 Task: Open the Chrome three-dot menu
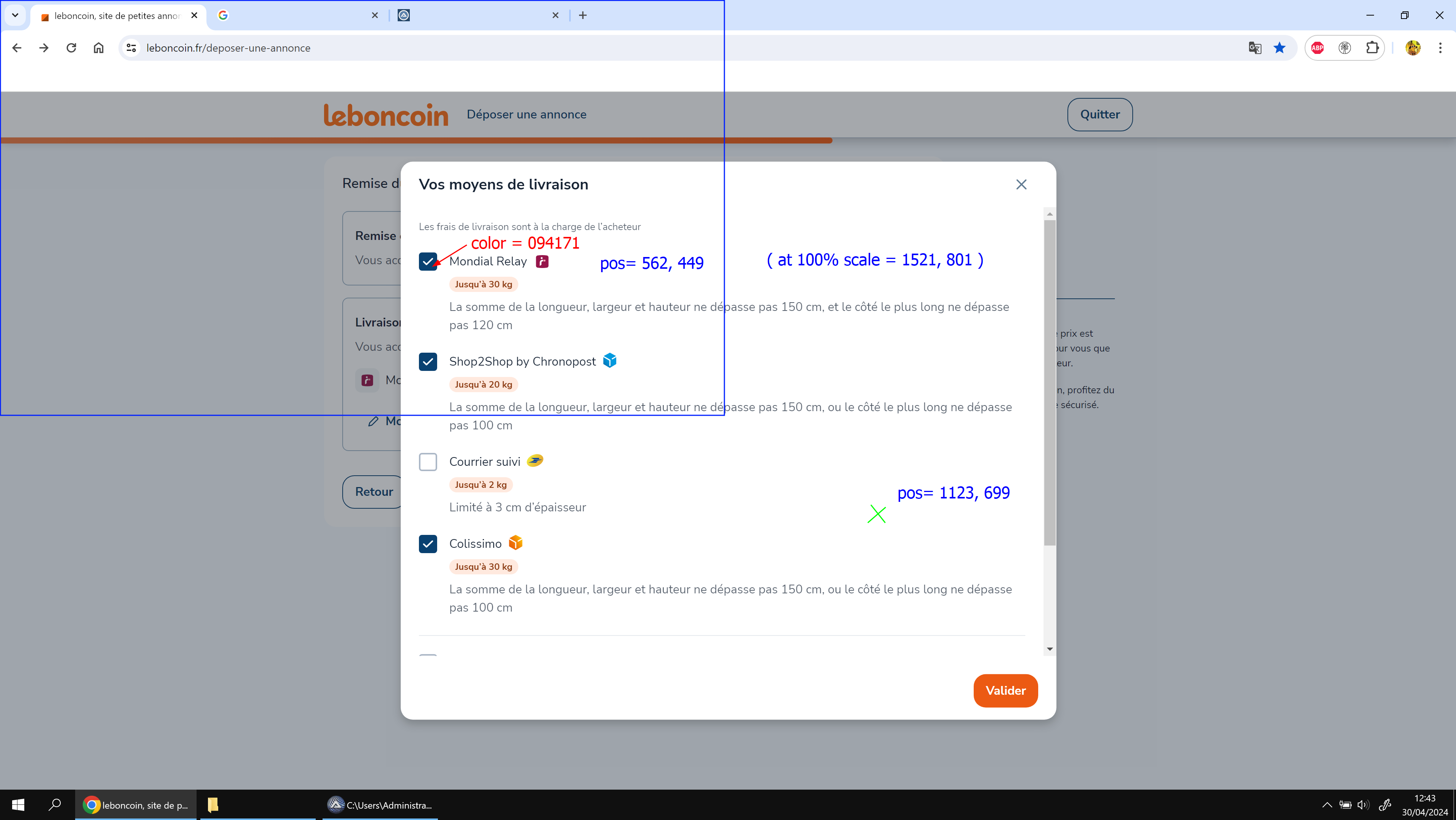tap(1440, 48)
